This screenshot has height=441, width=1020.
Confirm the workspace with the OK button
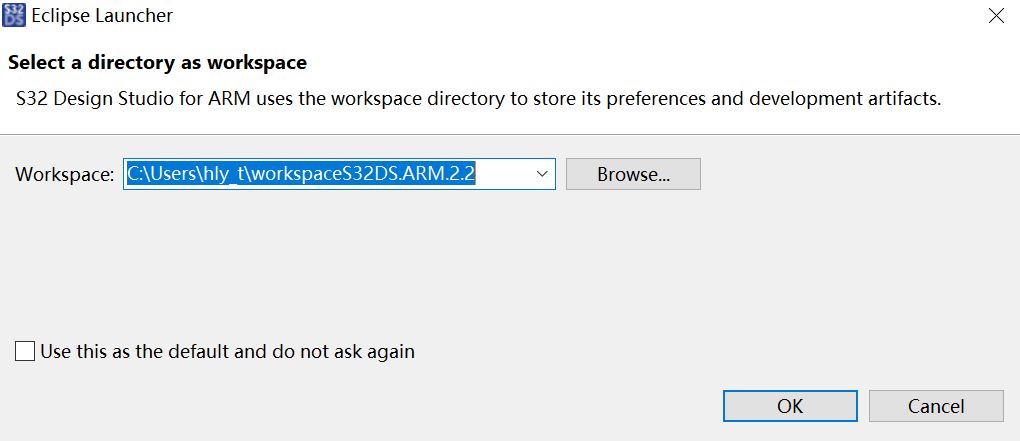pos(789,406)
